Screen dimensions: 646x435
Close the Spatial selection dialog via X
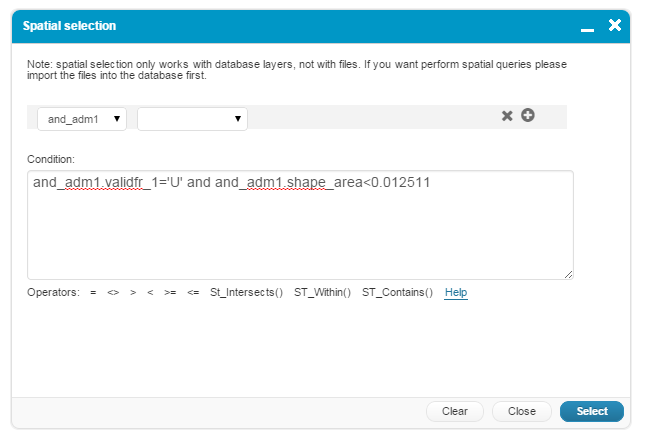[x=615, y=25]
